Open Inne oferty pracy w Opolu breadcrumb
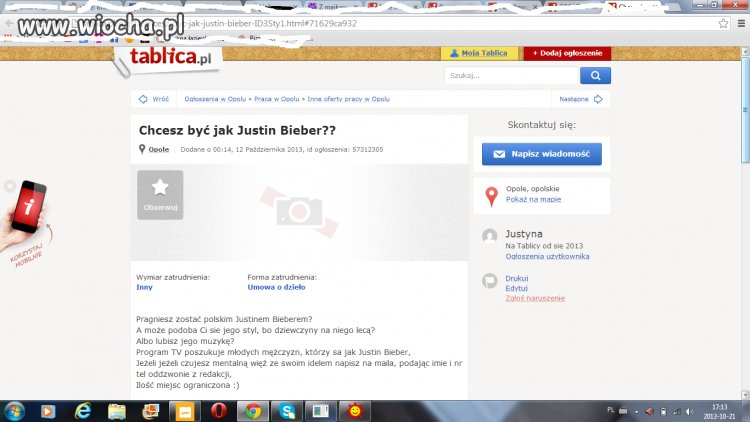750x422 pixels. (x=348, y=99)
